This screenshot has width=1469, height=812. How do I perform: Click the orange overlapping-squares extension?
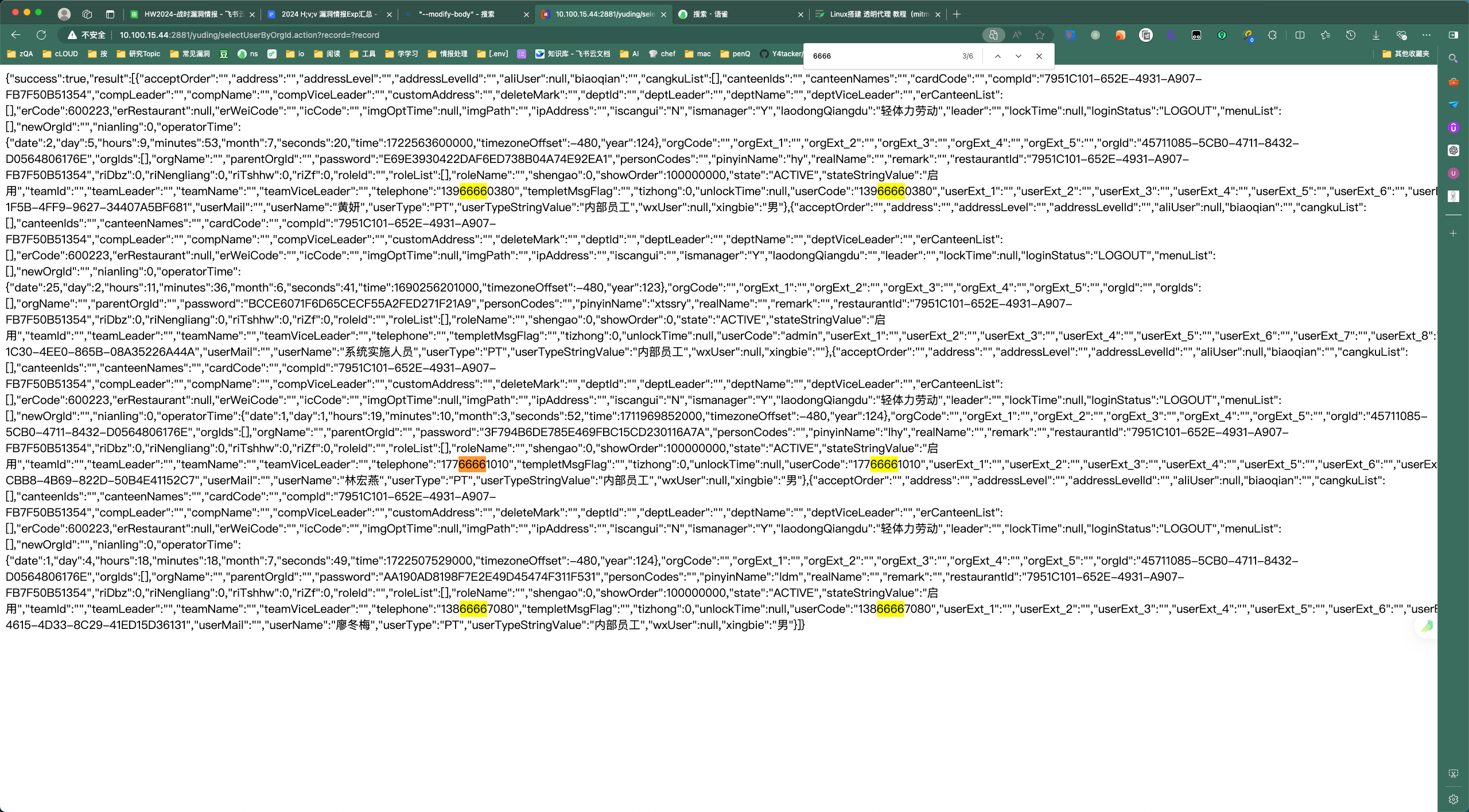point(1120,35)
